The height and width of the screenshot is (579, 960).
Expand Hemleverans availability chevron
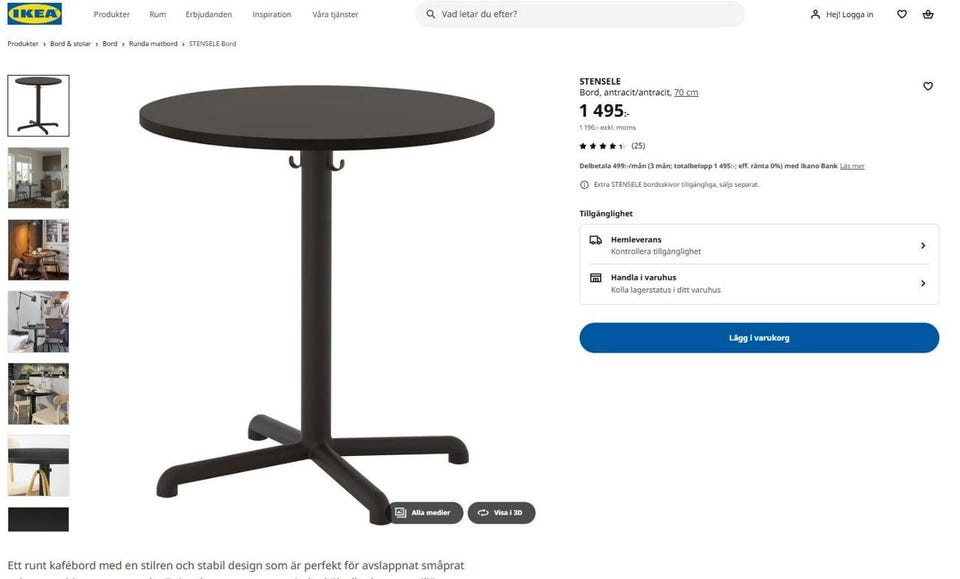pyautogui.click(x=923, y=245)
